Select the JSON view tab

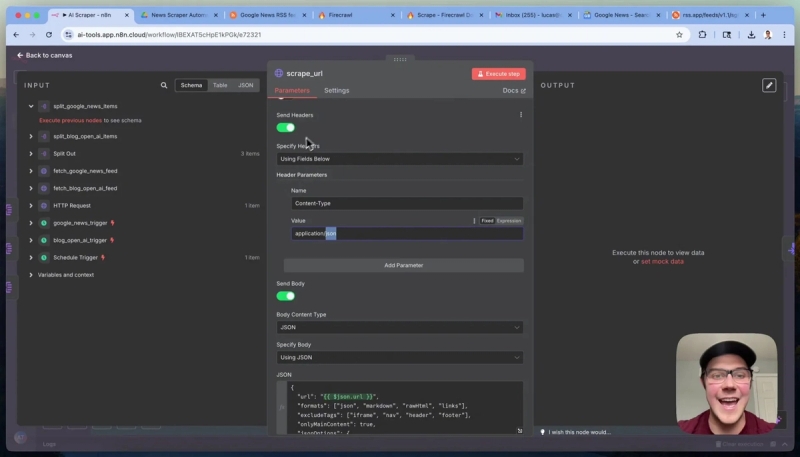click(245, 85)
